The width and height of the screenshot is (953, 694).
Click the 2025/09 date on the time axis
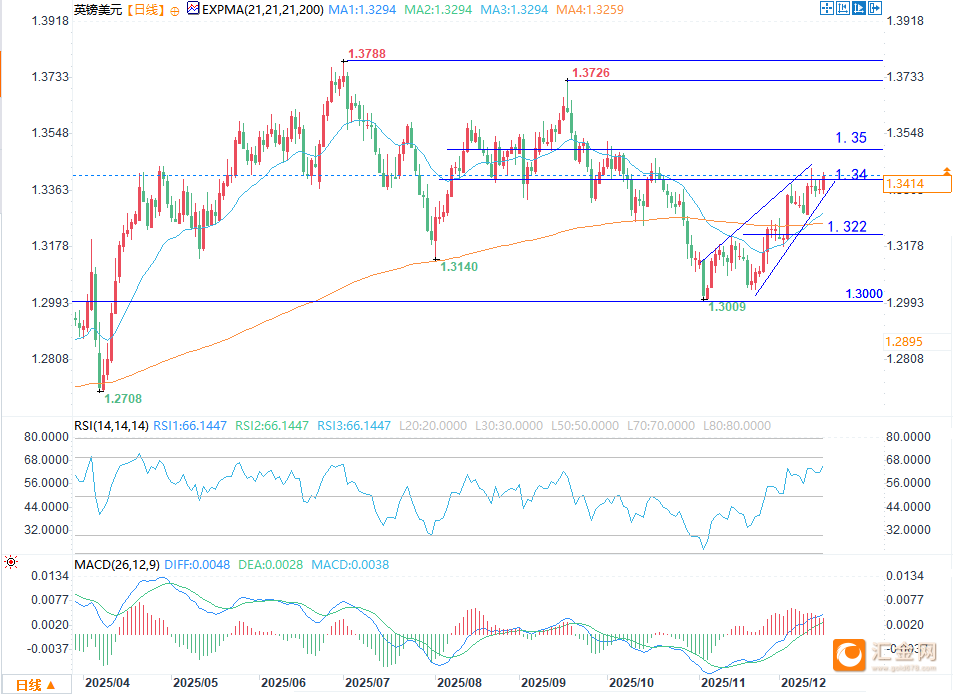543,682
